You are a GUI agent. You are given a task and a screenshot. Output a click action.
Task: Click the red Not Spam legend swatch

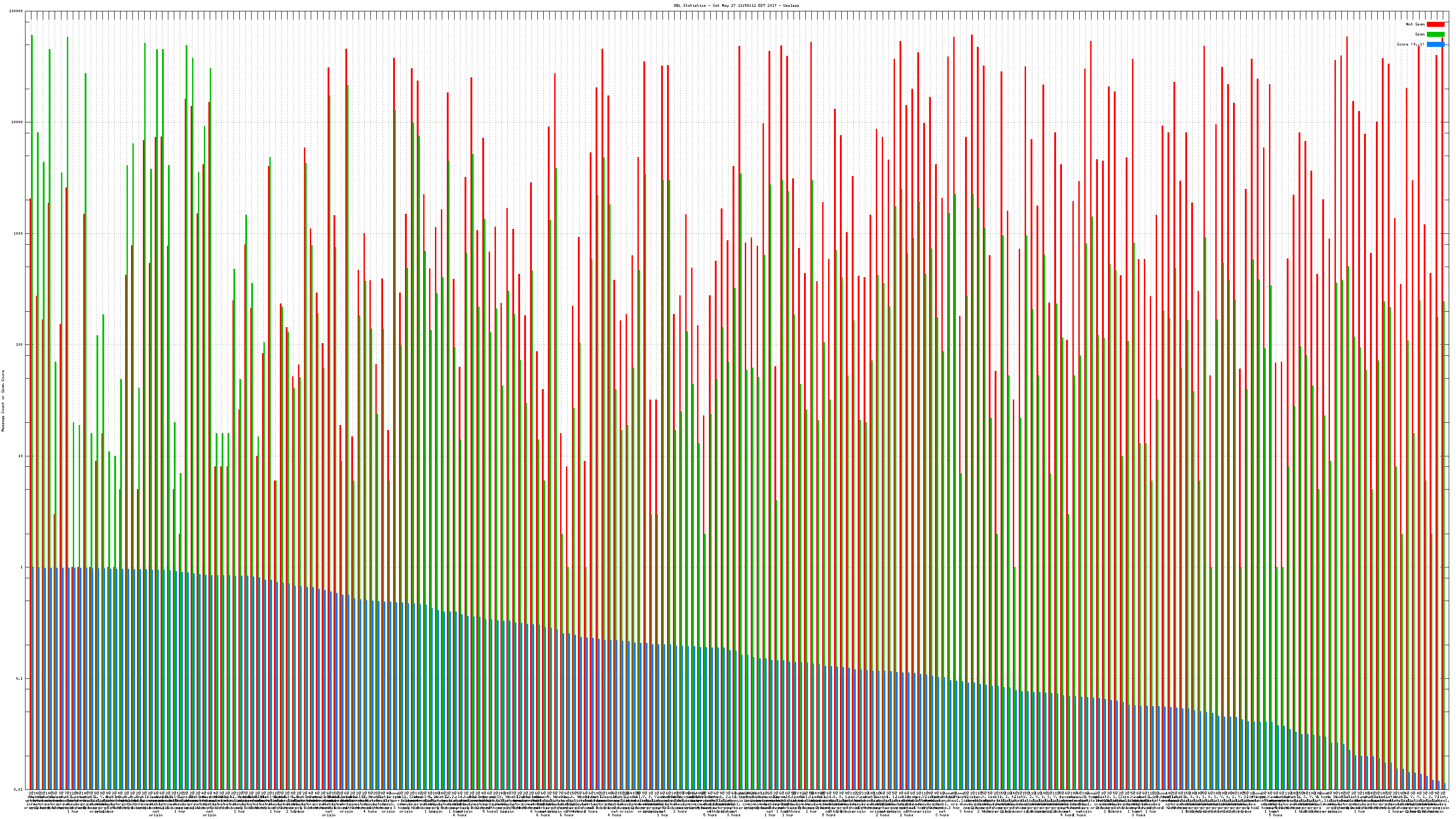tap(1435, 24)
